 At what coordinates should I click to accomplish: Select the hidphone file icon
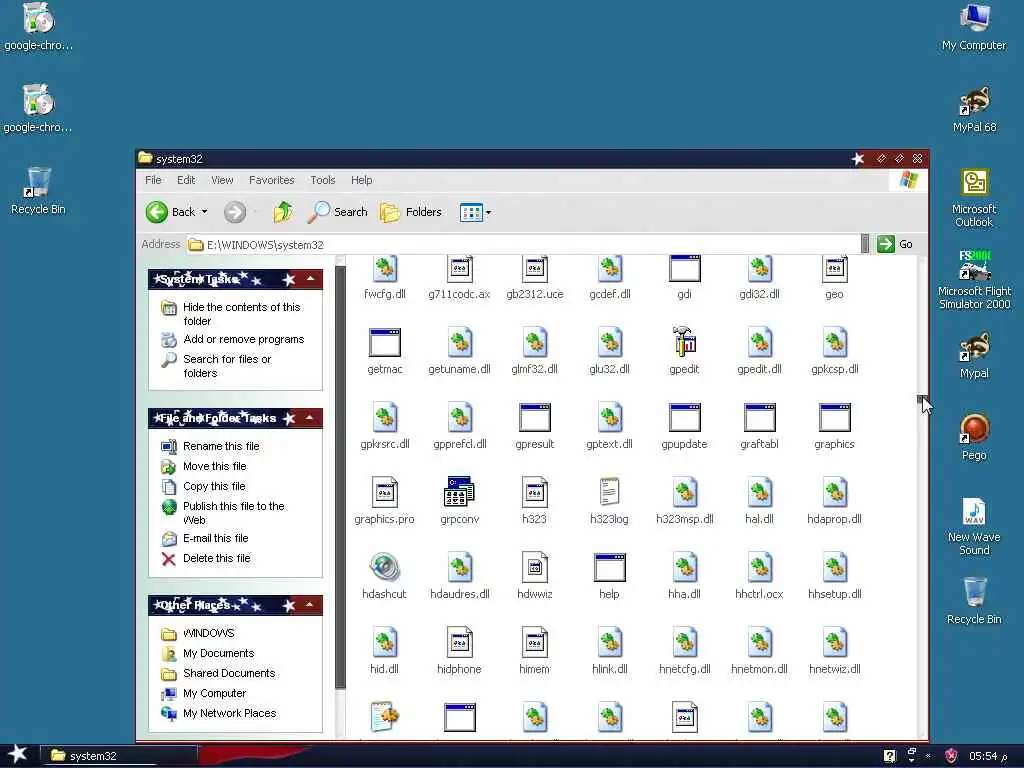click(x=459, y=642)
